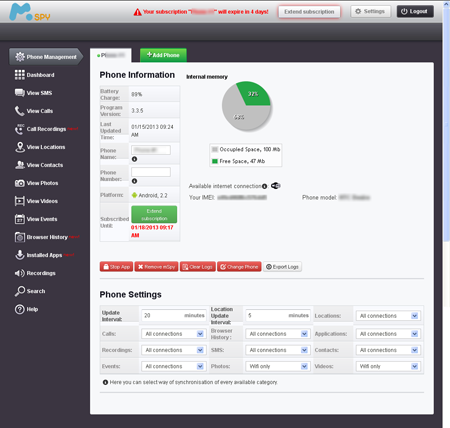
Task: Open the Photos Wifi only dropdown
Action: 278,366
